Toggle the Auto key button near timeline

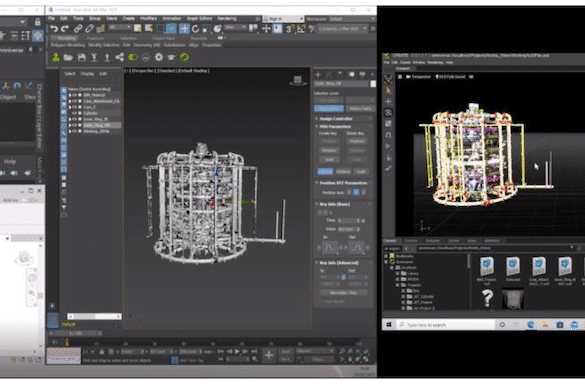pos(286,351)
